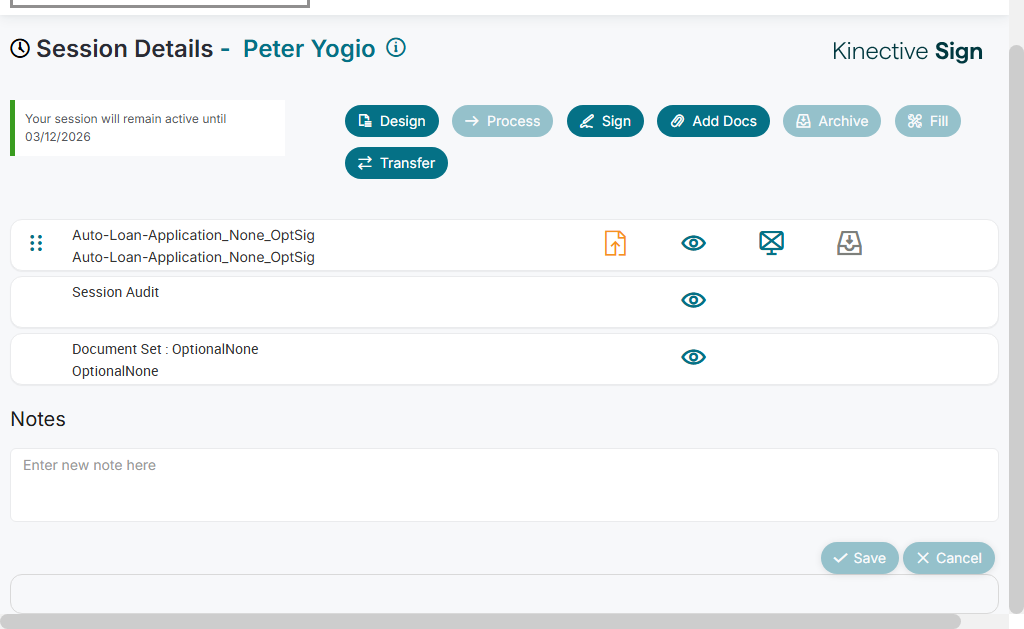
Task: Click the download tray icon on Auto-Loan row
Action: pyautogui.click(x=849, y=243)
